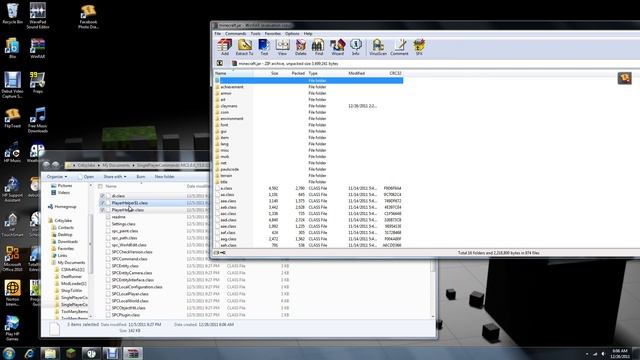Image resolution: width=640 pixels, height=360 pixels.
Task: Click the Comment icon in WinRAR
Action: (x=399, y=47)
